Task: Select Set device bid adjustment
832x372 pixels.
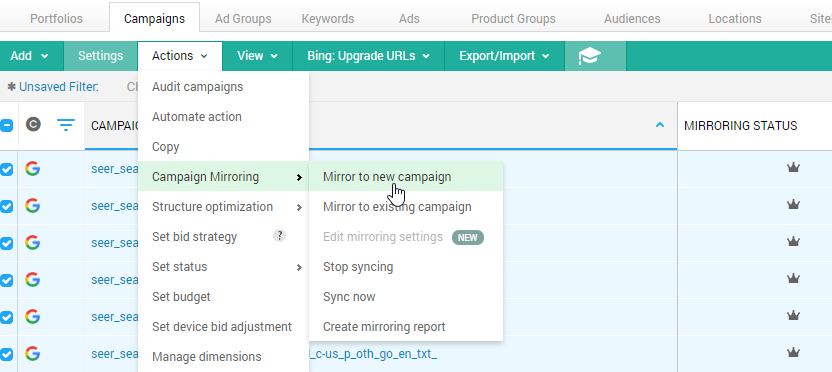Action: pos(223,326)
